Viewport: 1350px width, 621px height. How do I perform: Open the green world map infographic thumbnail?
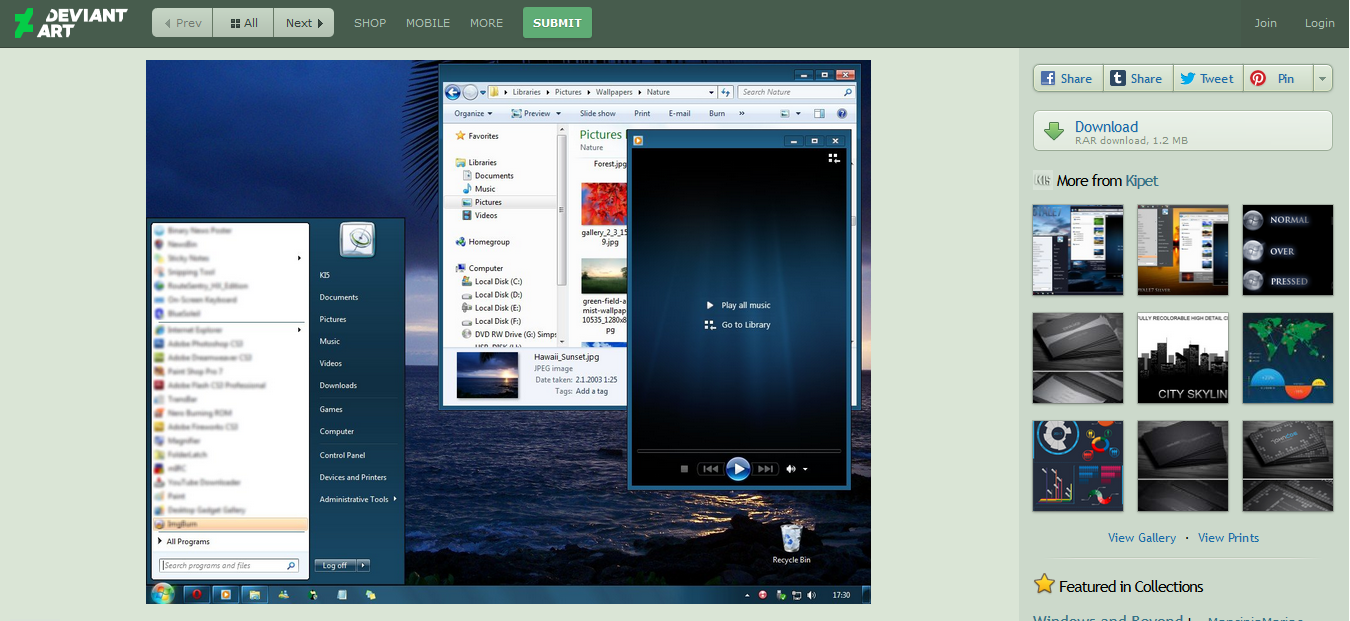[x=1288, y=358]
